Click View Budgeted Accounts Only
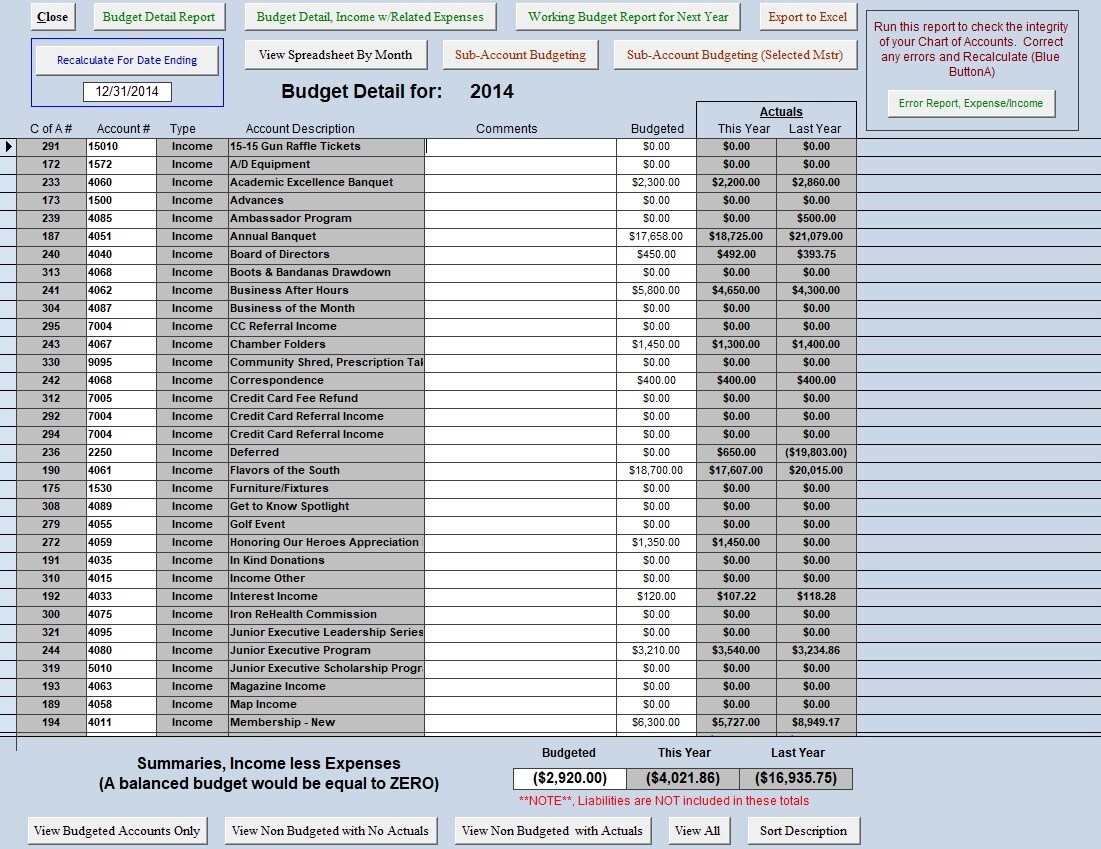 tap(117, 831)
